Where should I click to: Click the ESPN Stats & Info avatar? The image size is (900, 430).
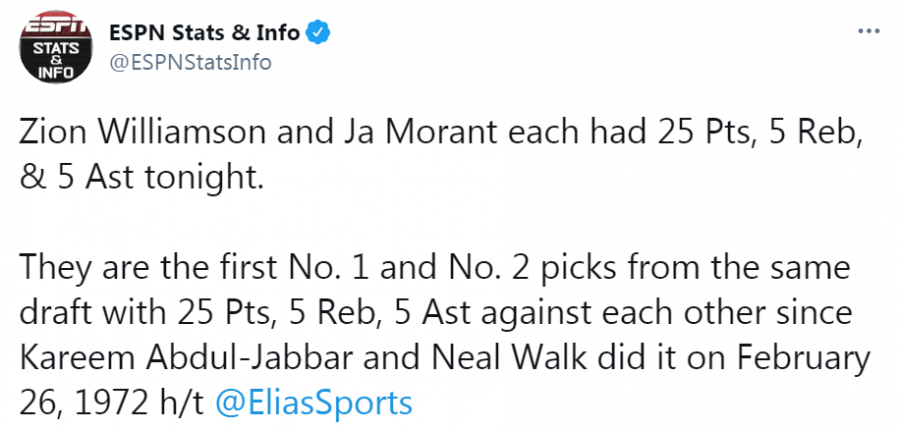(48, 47)
